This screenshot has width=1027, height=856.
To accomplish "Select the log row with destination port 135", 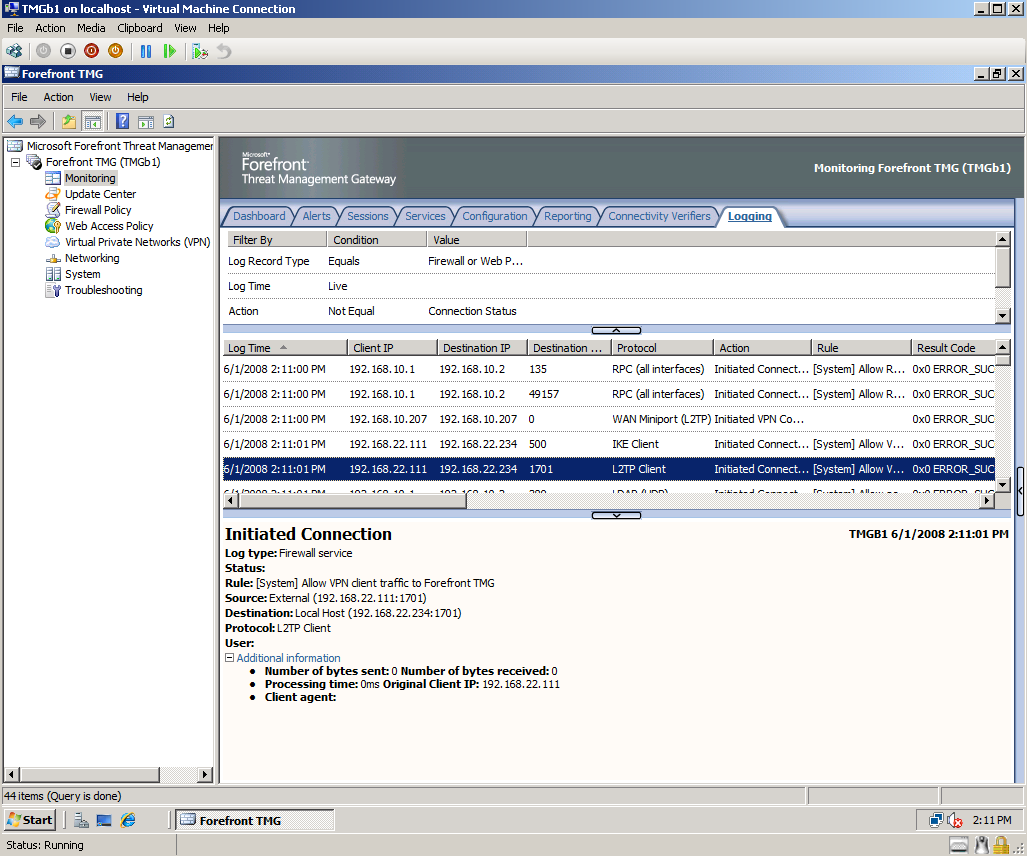I will [608, 369].
